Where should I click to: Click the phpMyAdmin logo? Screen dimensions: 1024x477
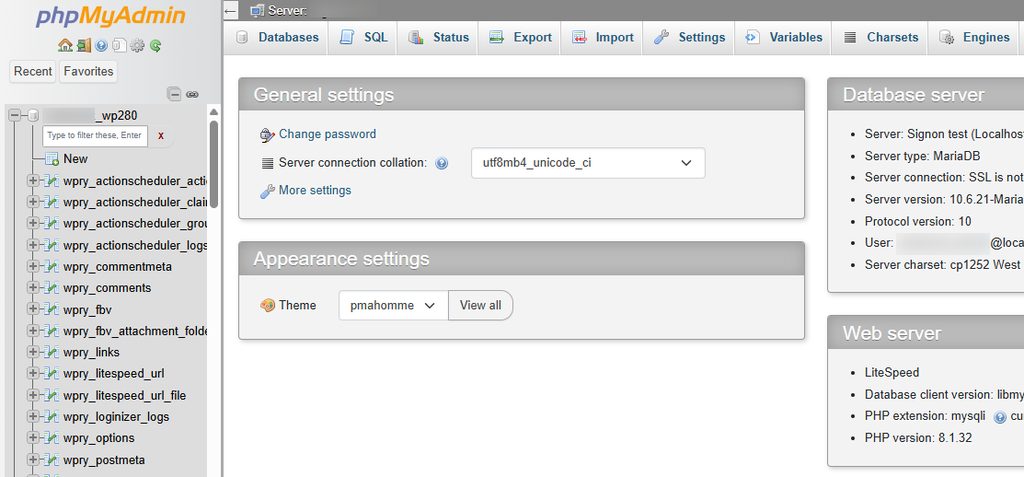click(110, 16)
